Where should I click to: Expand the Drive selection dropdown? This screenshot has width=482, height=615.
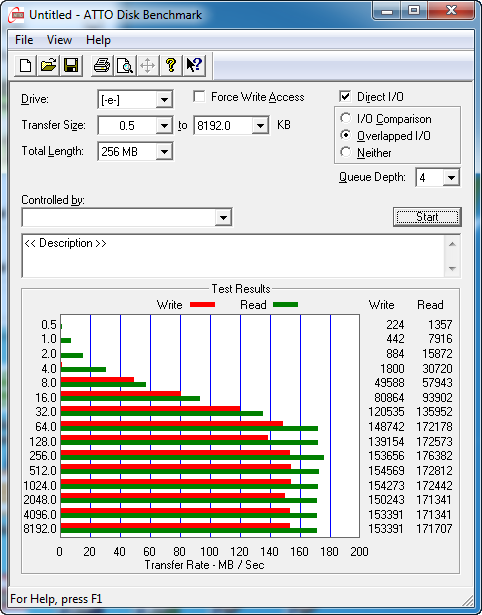164,100
